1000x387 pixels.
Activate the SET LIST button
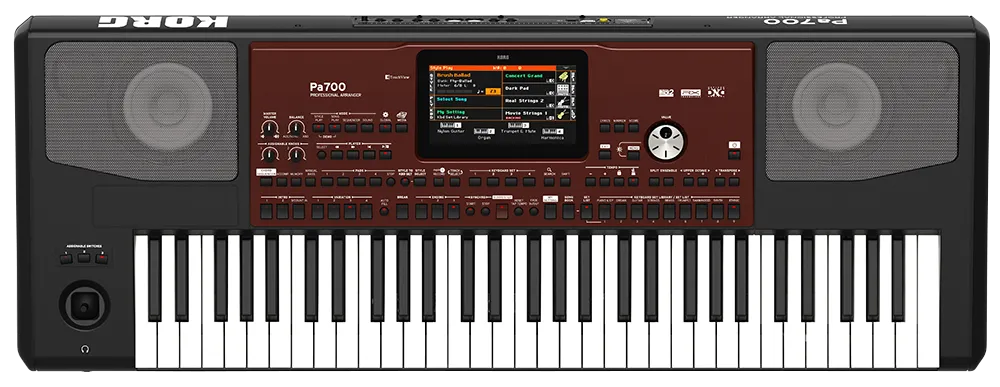pyautogui.click(x=587, y=211)
